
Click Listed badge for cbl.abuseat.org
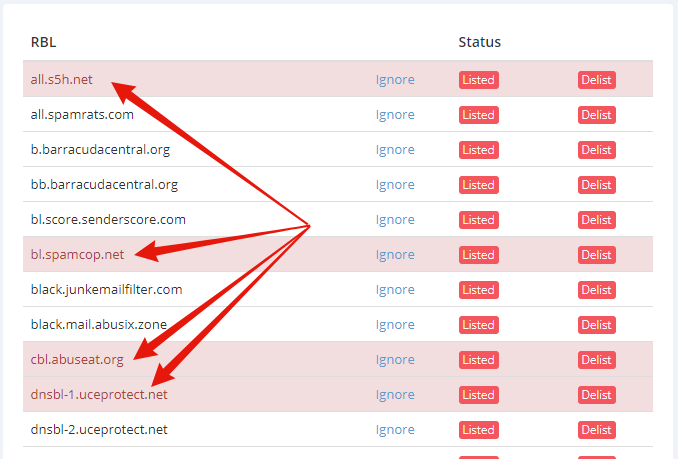pyautogui.click(x=479, y=360)
